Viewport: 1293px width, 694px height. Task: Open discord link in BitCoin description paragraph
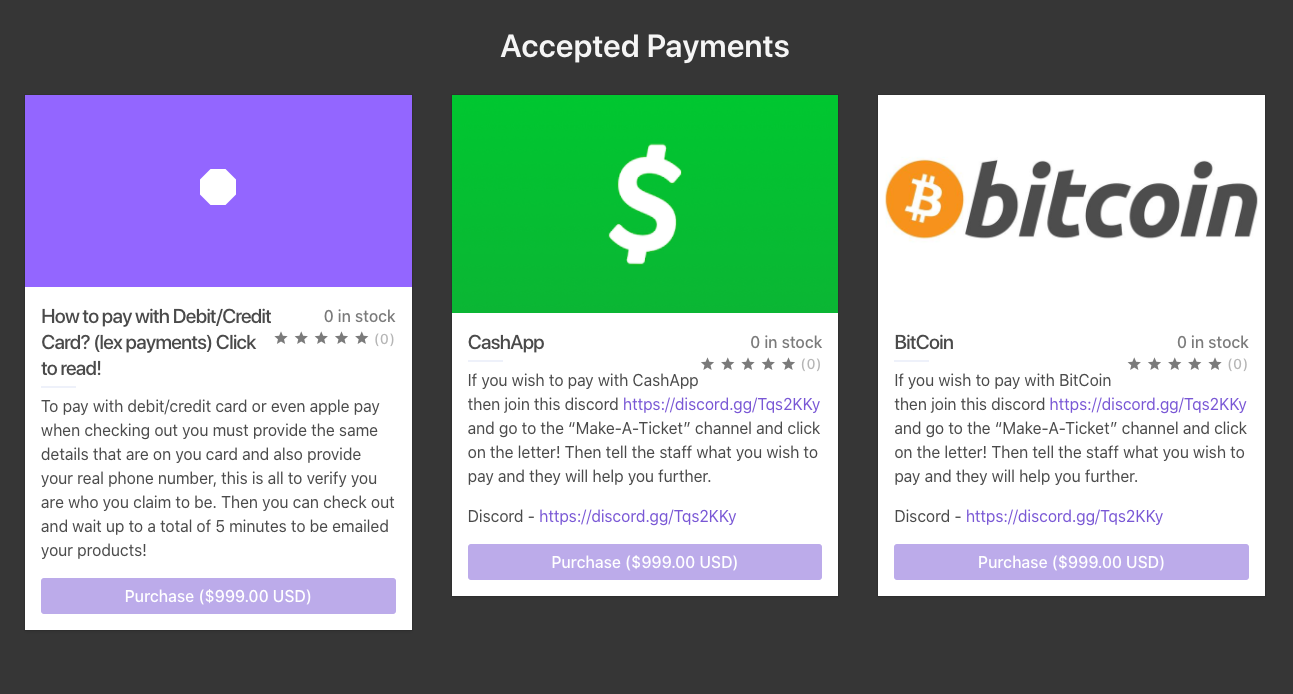pyautogui.click(x=1147, y=405)
